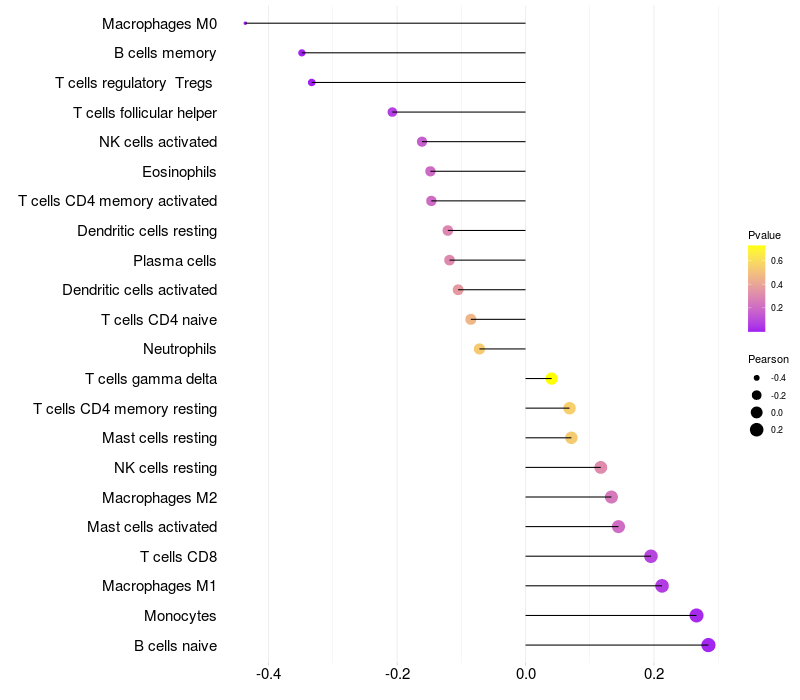
Task: Click the Plasma cells label
Action: pos(174,261)
